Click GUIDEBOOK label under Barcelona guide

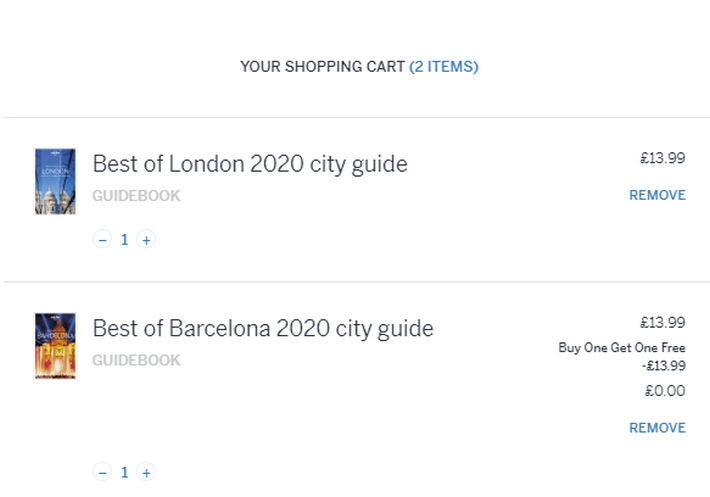pyautogui.click(x=136, y=360)
